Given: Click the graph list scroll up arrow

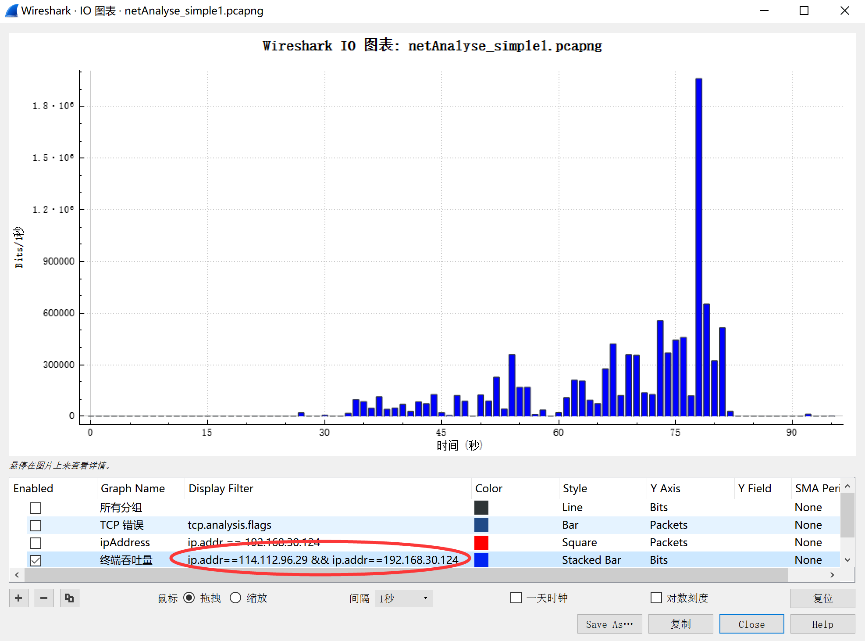Looking at the screenshot, I should (847, 486).
